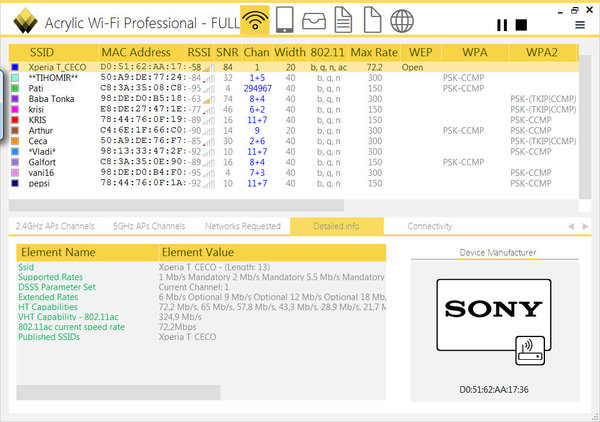Click the orange color swatch for Ceca
This screenshot has width=600, height=422.
click(x=15, y=141)
